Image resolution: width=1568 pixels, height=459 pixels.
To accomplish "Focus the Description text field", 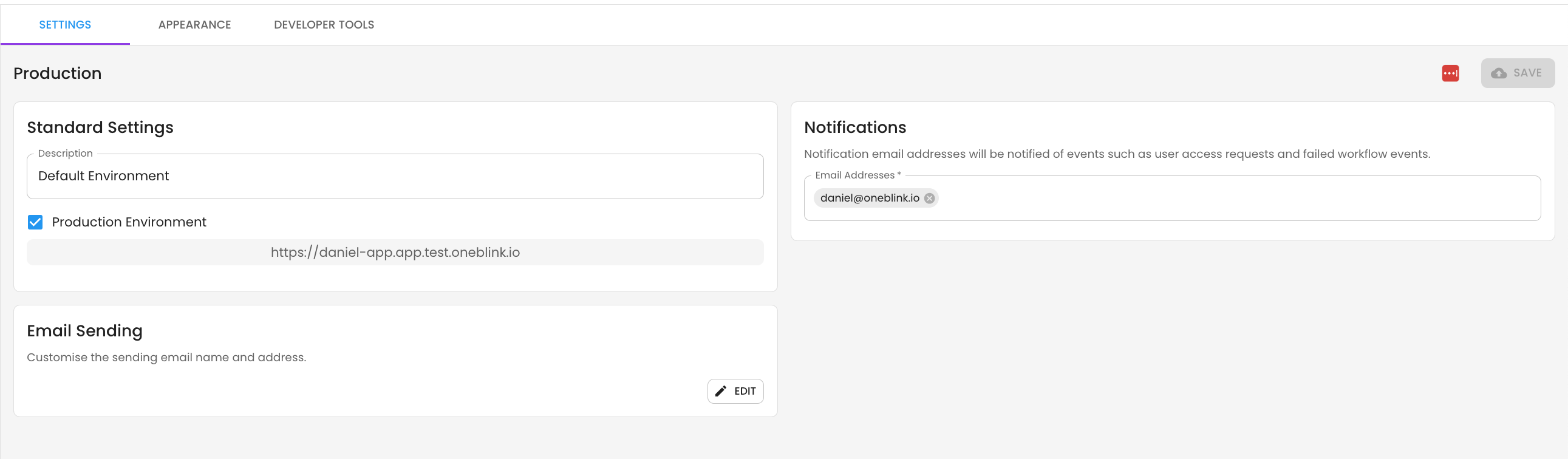I will 395,176.
